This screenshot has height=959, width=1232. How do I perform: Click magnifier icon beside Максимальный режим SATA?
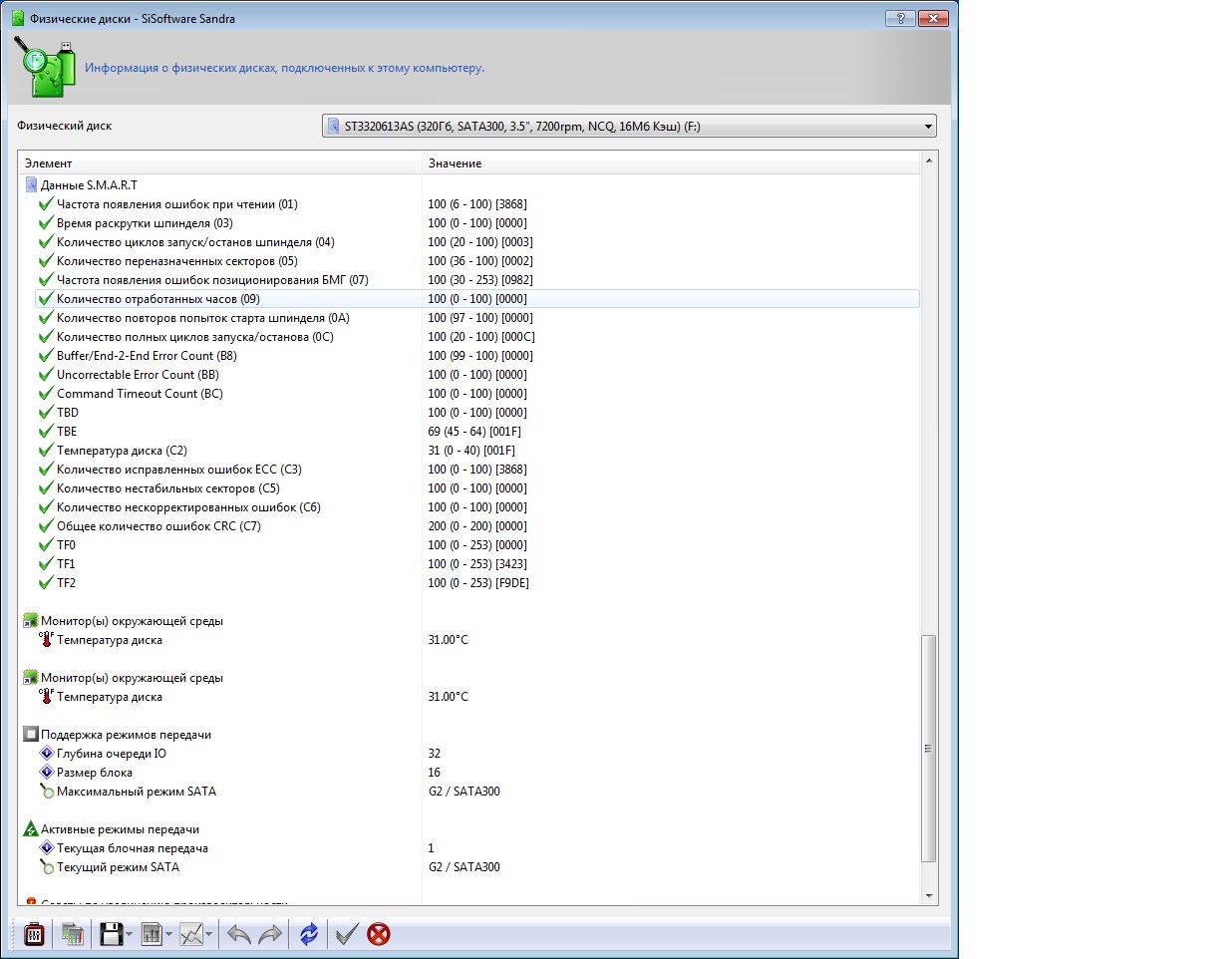(46, 792)
